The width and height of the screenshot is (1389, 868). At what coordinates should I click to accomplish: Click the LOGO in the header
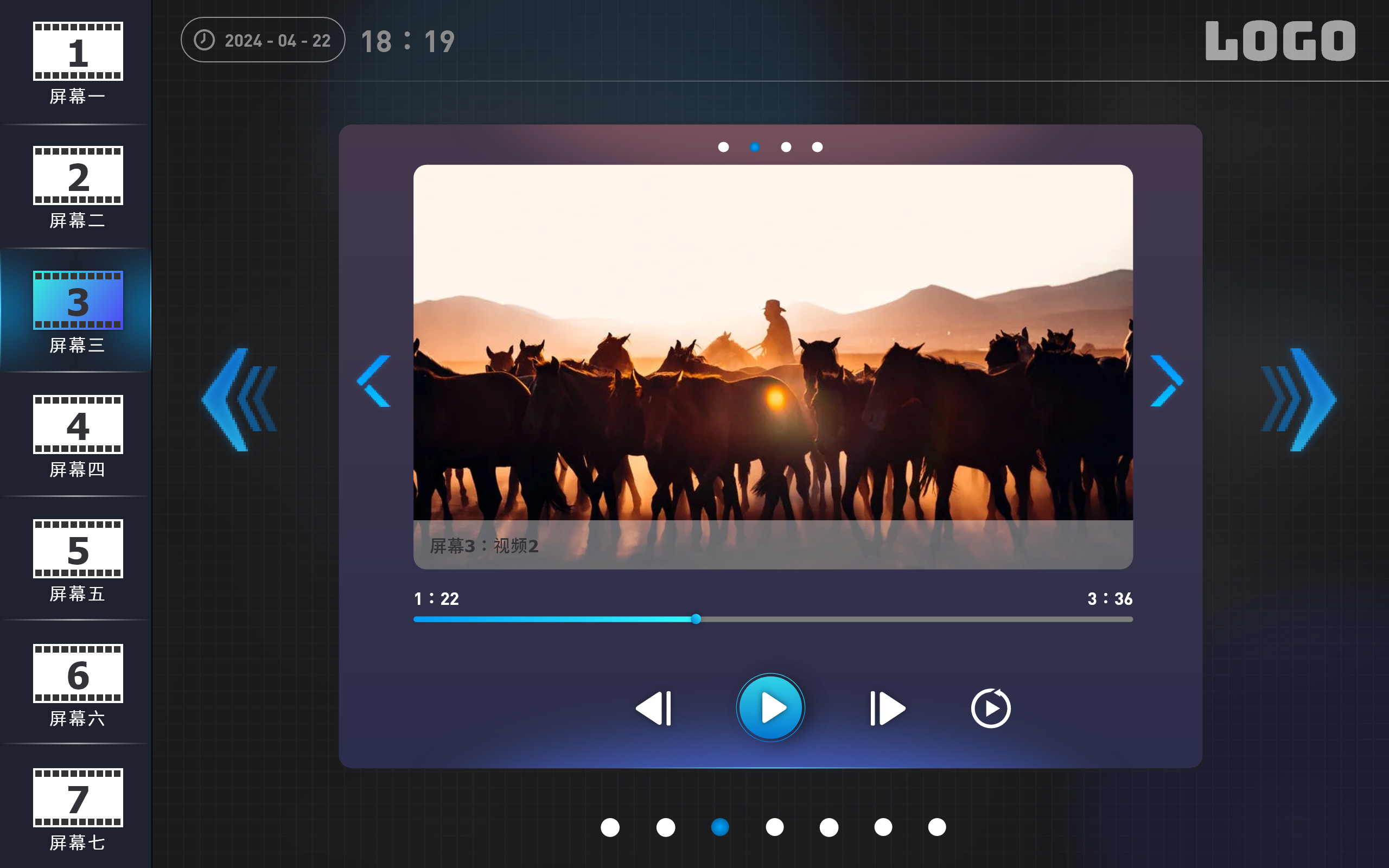click(x=1280, y=40)
